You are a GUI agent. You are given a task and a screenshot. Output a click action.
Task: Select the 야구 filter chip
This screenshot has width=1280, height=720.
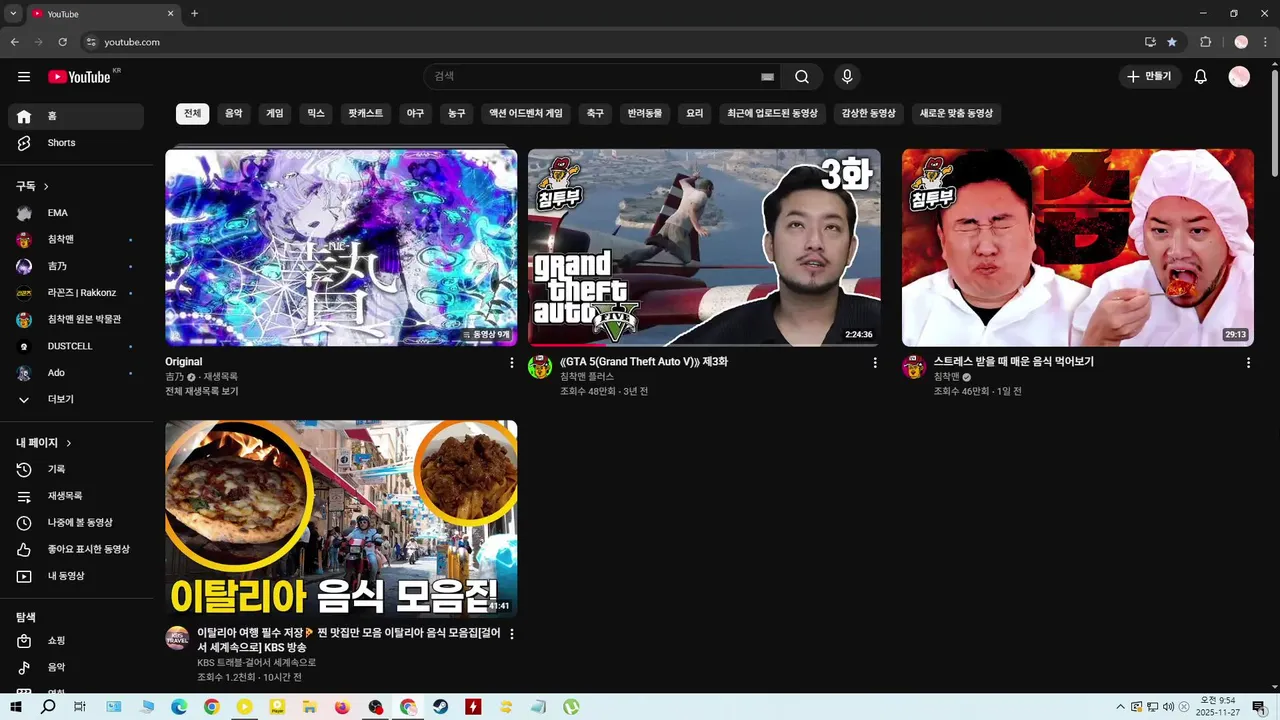point(415,114)
